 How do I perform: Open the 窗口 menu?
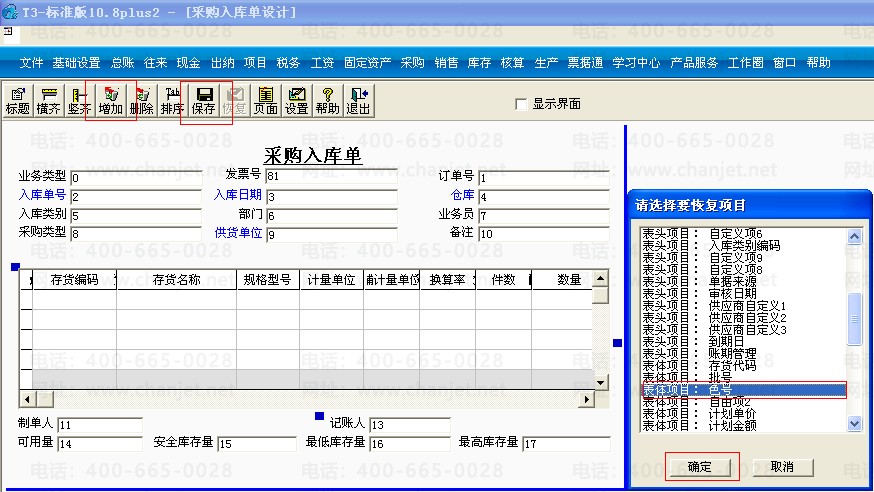click(784, 63)
